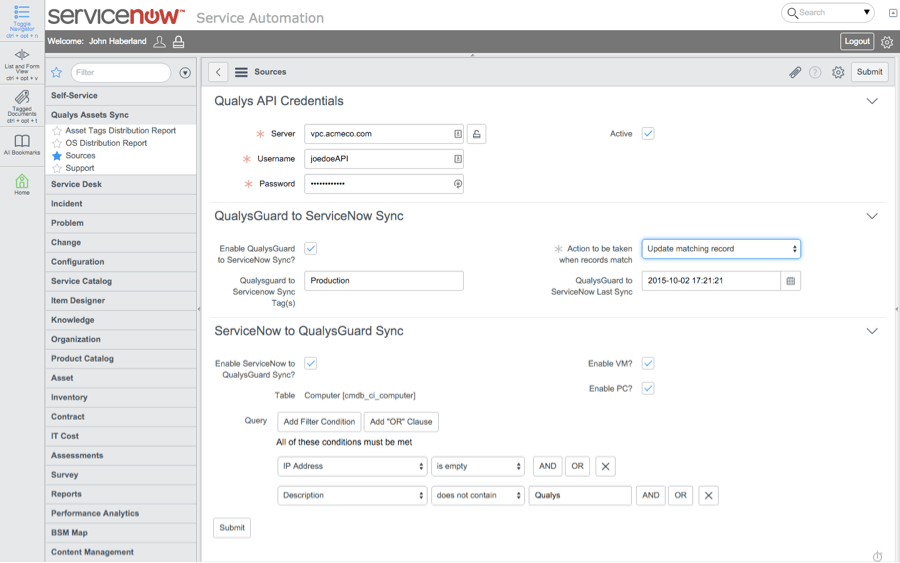Click the suggestion icon inside the Server field
The height and width of the screenshot is (563, 900).
[457, 134]
